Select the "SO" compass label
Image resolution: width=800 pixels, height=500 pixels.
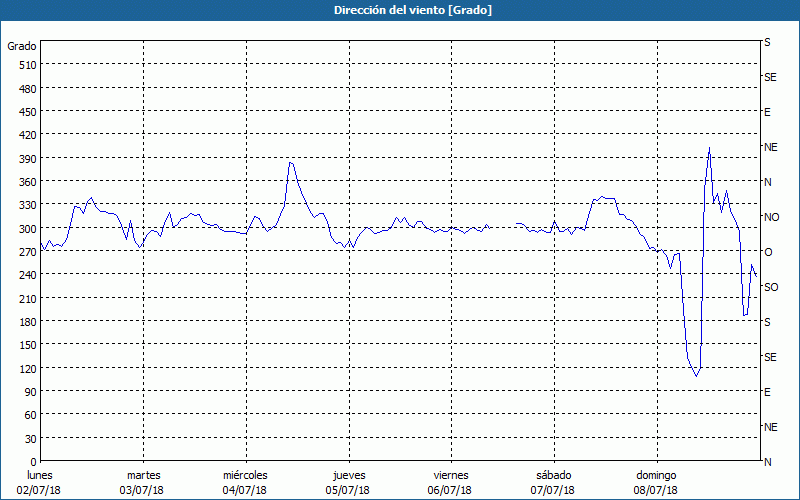[x=771, y=287]
